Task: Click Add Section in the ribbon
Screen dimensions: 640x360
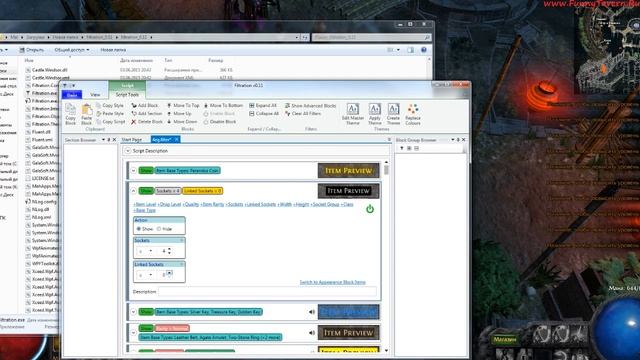Action: 147,113
